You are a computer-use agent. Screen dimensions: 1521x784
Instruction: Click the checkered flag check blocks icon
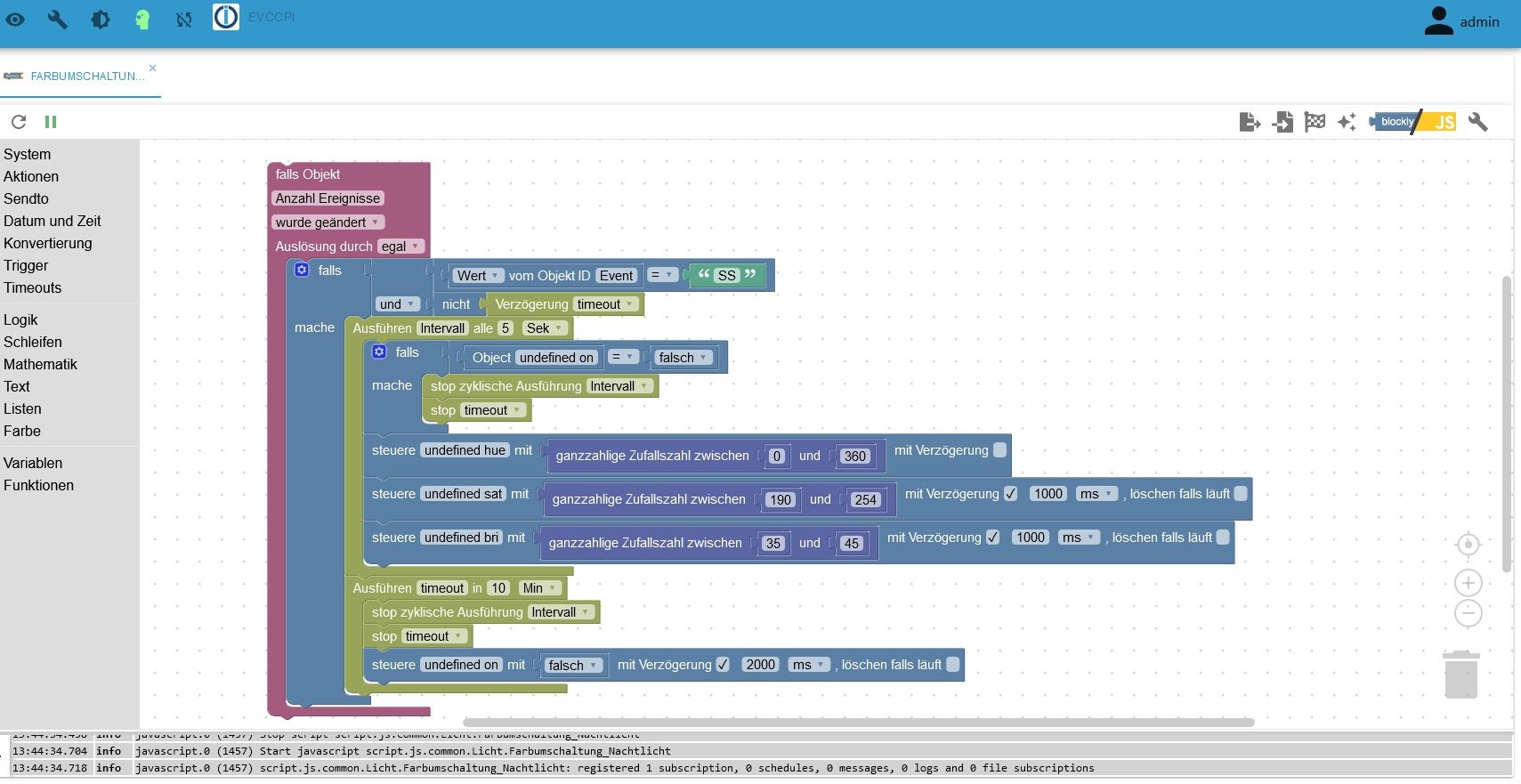pyautogui.click(x=1315, y=122)
